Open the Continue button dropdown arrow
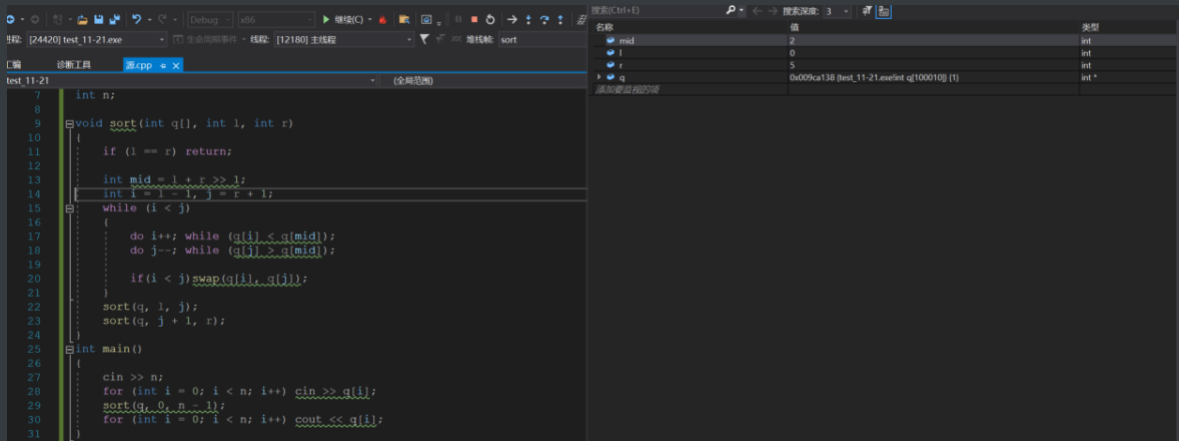The height and width of the screenshot is (441, 1179). (371, 20)
